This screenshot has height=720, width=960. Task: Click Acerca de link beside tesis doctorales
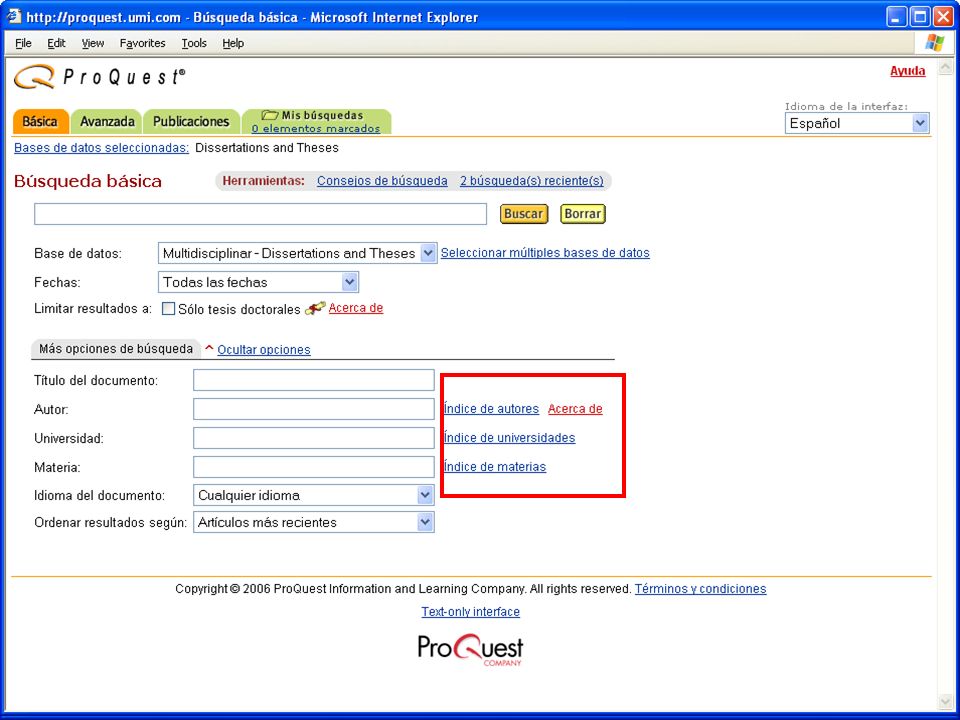coord(356,308)
